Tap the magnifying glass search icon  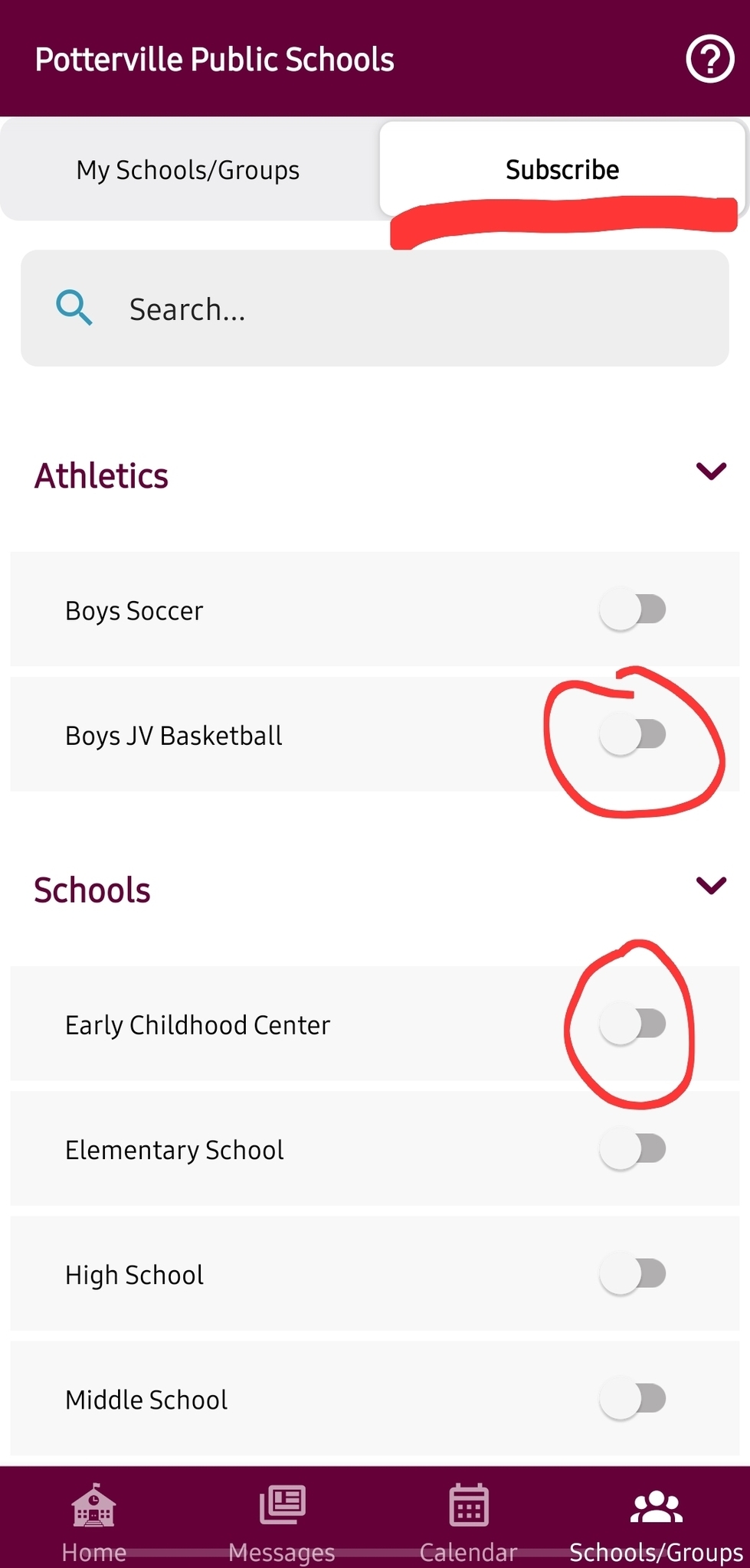(x=74, y=309)
